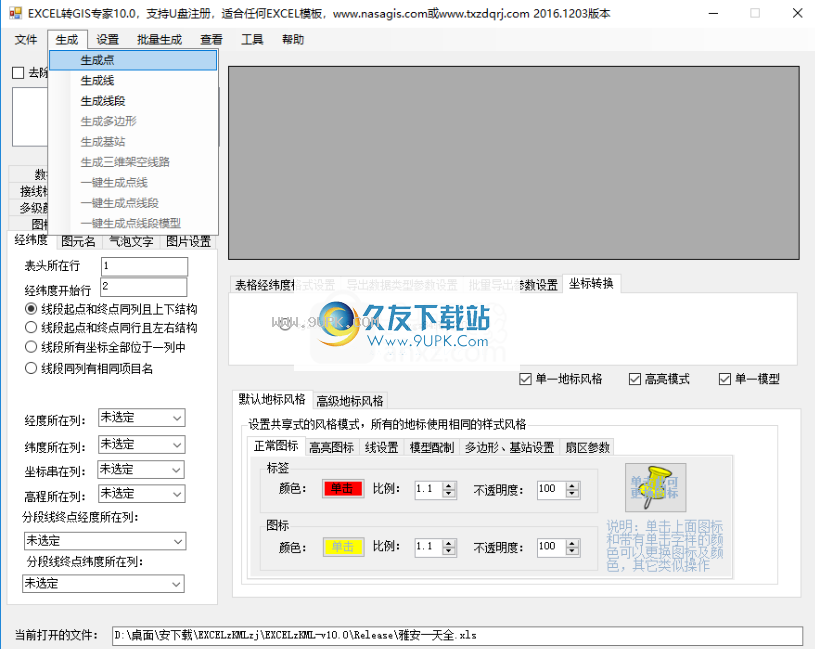Click the 经纬度开始行 input field
The width and height of the screenshot is (815, 649).
(x=144, y=287)
